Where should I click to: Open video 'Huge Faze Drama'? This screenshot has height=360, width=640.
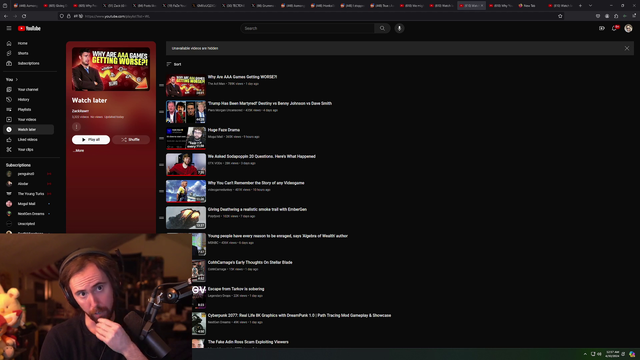224,130
